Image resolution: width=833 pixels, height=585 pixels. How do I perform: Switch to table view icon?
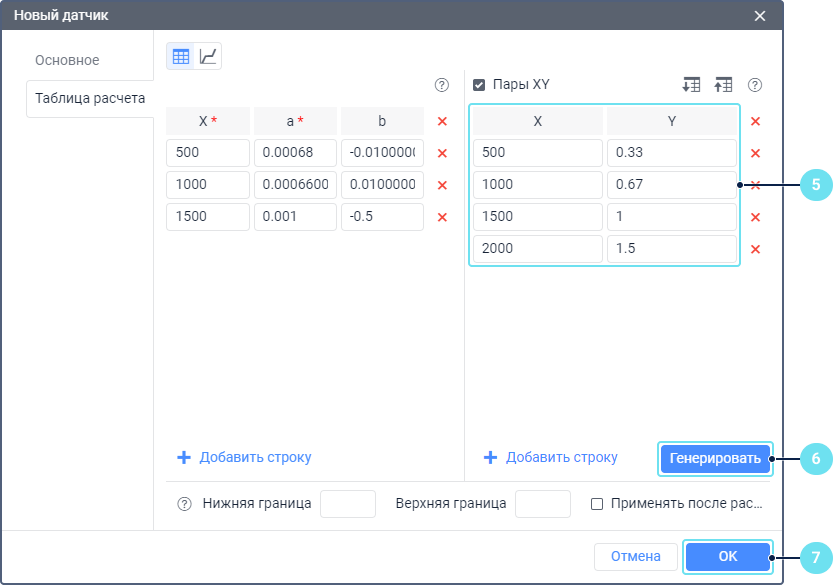[x=181, y=57]
